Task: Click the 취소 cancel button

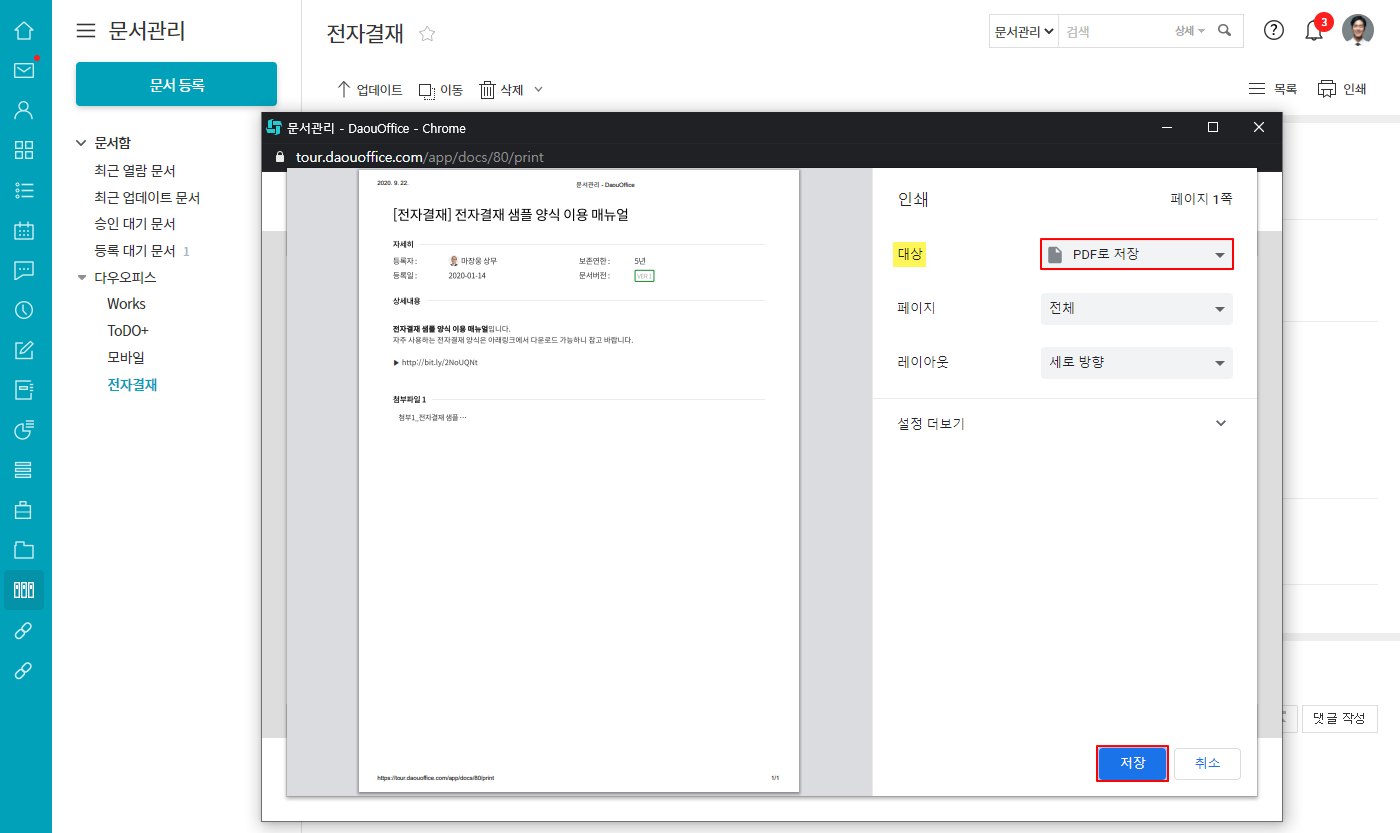Action: point(1207,763)
